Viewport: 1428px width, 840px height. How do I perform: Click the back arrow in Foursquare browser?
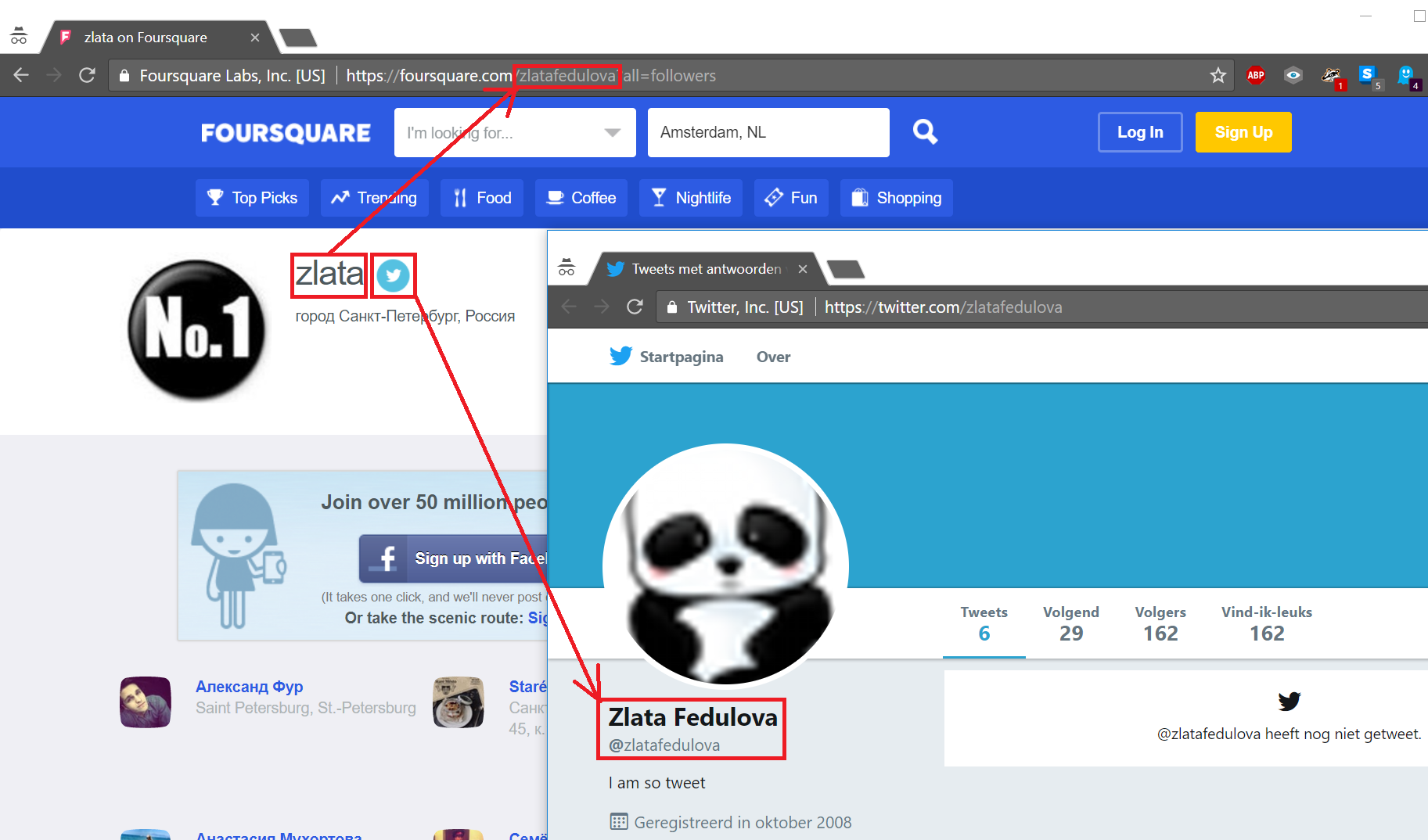click(x=21, y=76)
